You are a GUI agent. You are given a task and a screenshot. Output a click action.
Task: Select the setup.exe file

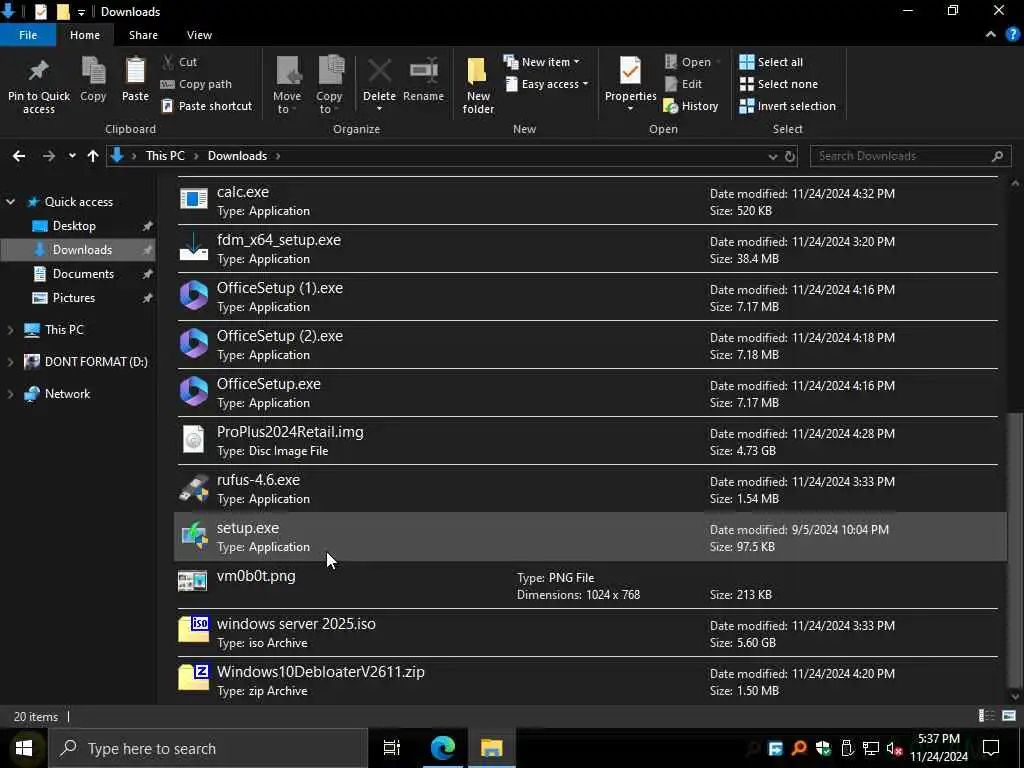(x=588, y=537)
